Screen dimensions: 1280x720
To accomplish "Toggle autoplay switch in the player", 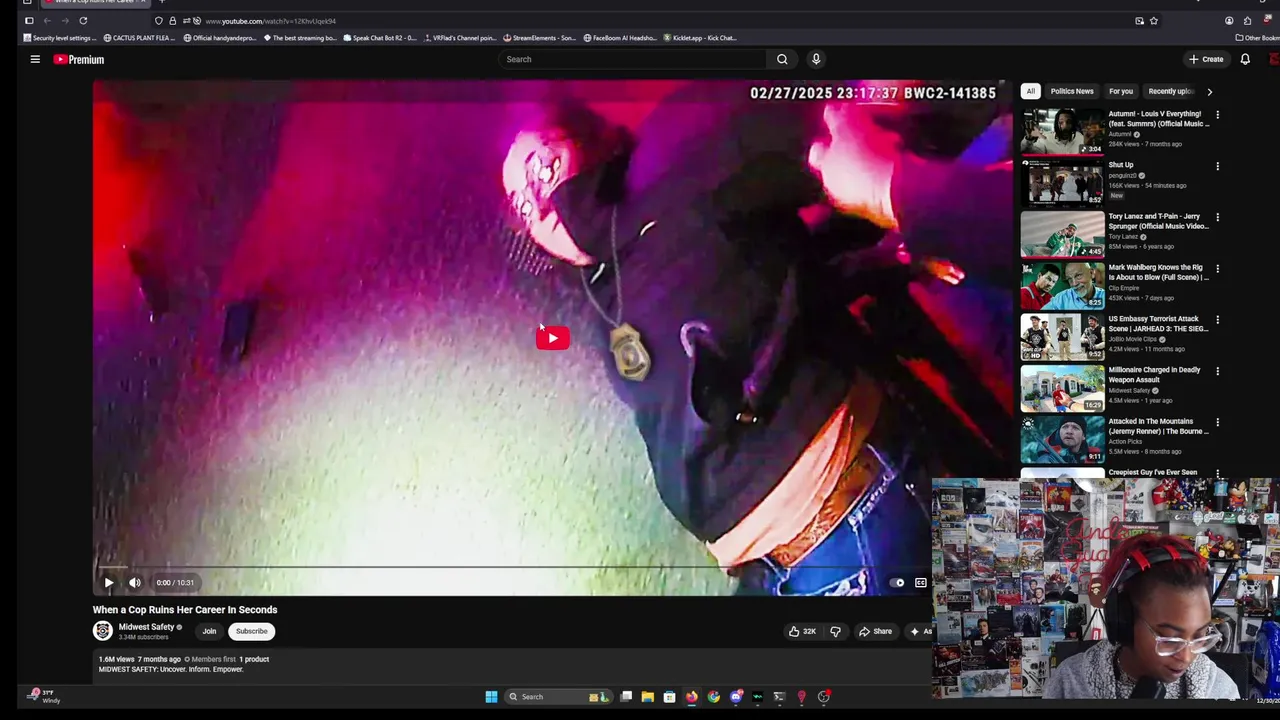I will coord(897,582).
